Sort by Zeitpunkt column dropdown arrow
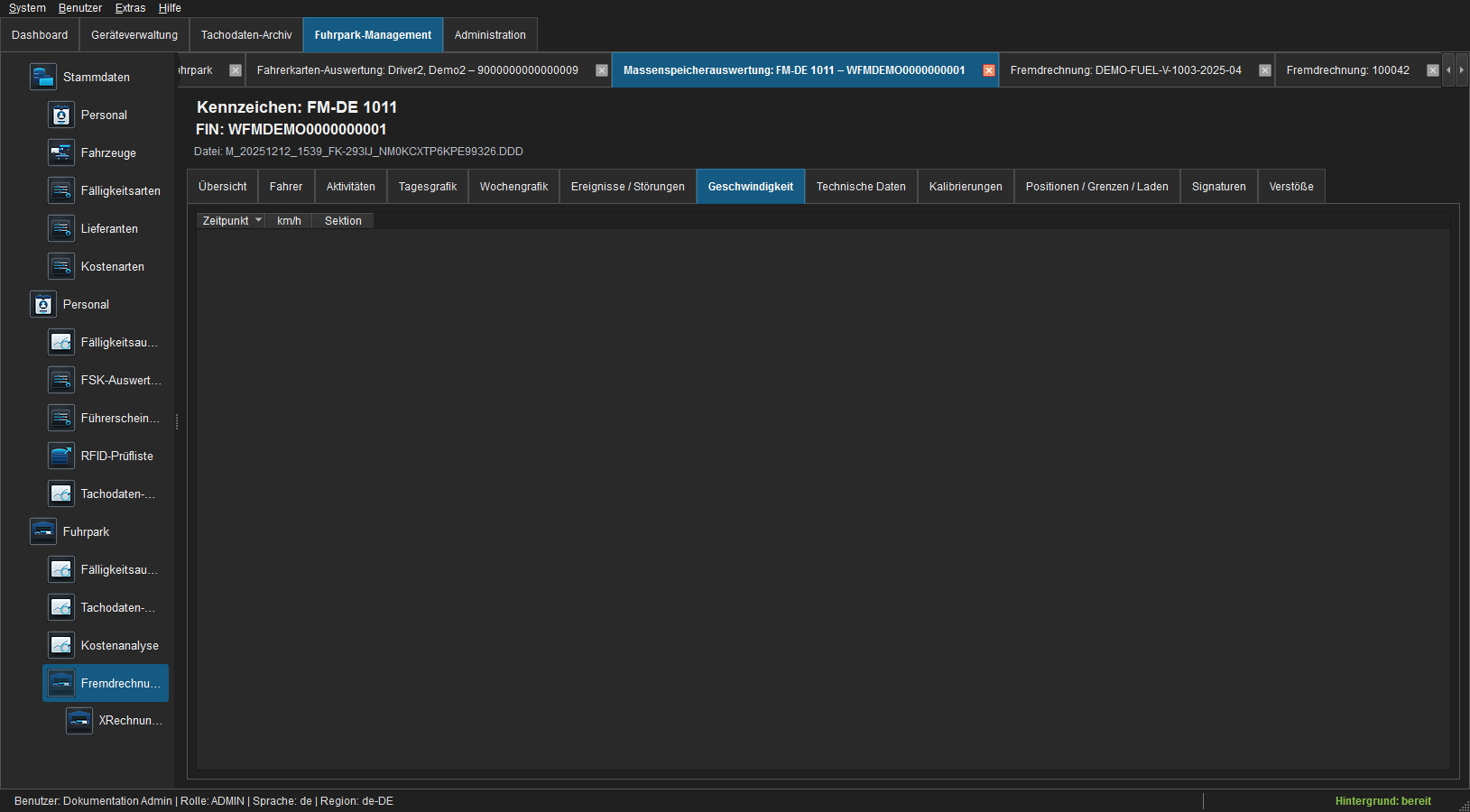The height and width of the screenshot is (812, 1470). coord(258,220)
